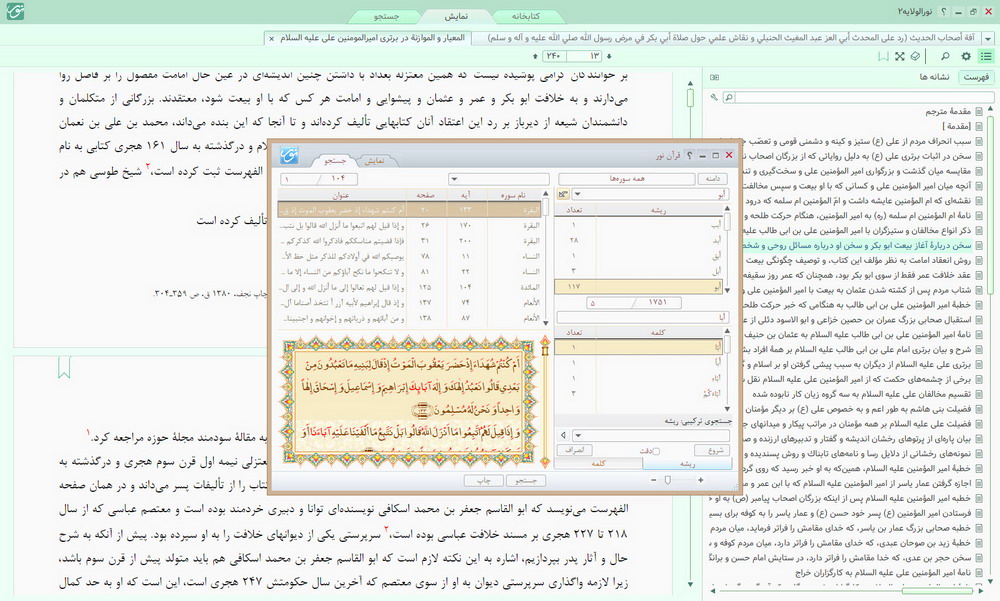Open dropdown of combined root search field
The width and height of the screenshot is (1000, 601).
pyautogui.click(x=577, y=435)
